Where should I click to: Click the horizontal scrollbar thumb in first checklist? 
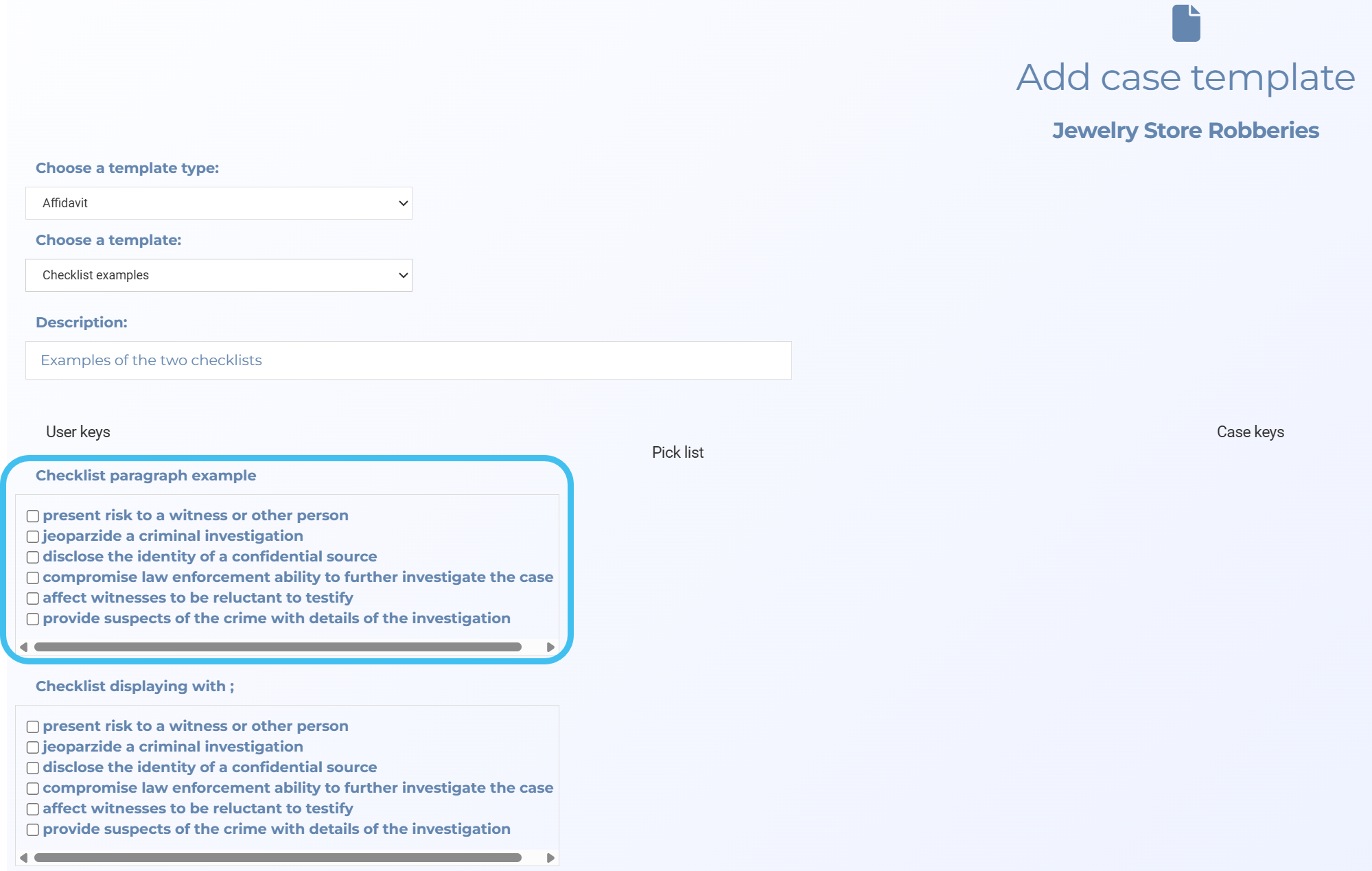[277, 647]
